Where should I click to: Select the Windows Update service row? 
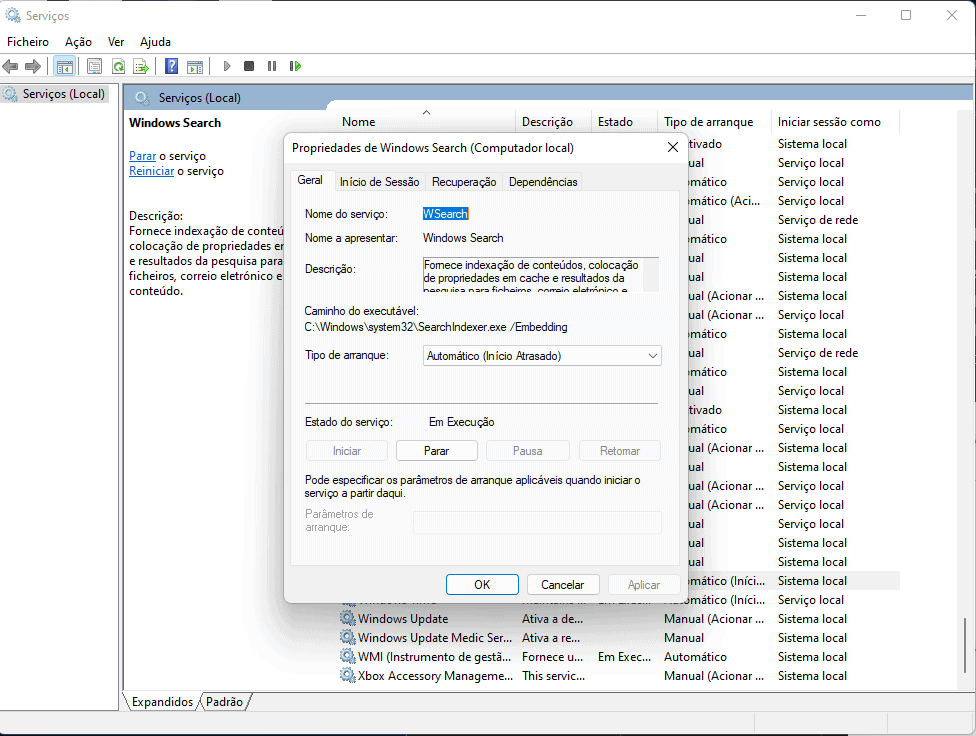(619, 618)
